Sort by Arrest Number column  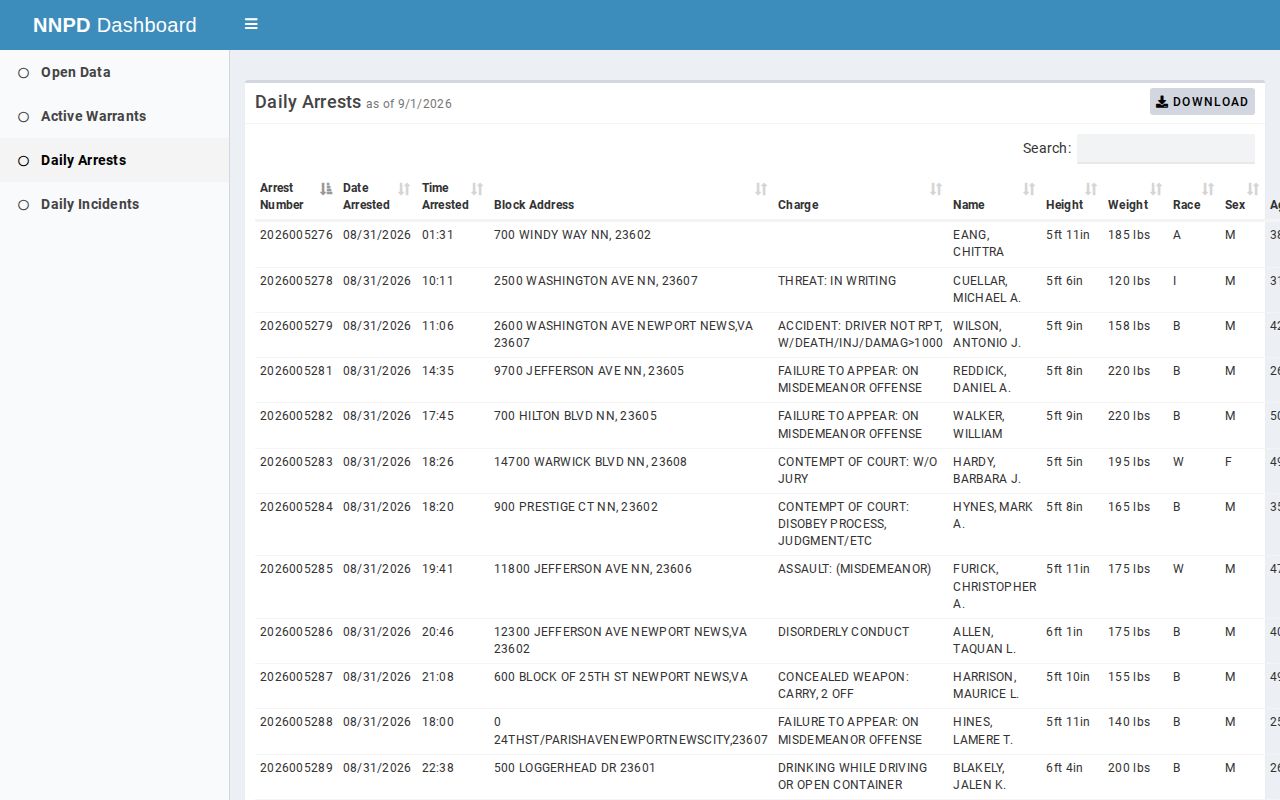296,196
